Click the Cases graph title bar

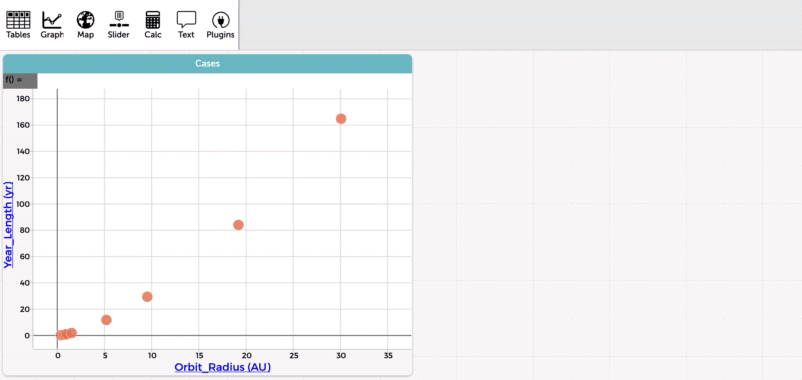[207, 64]
